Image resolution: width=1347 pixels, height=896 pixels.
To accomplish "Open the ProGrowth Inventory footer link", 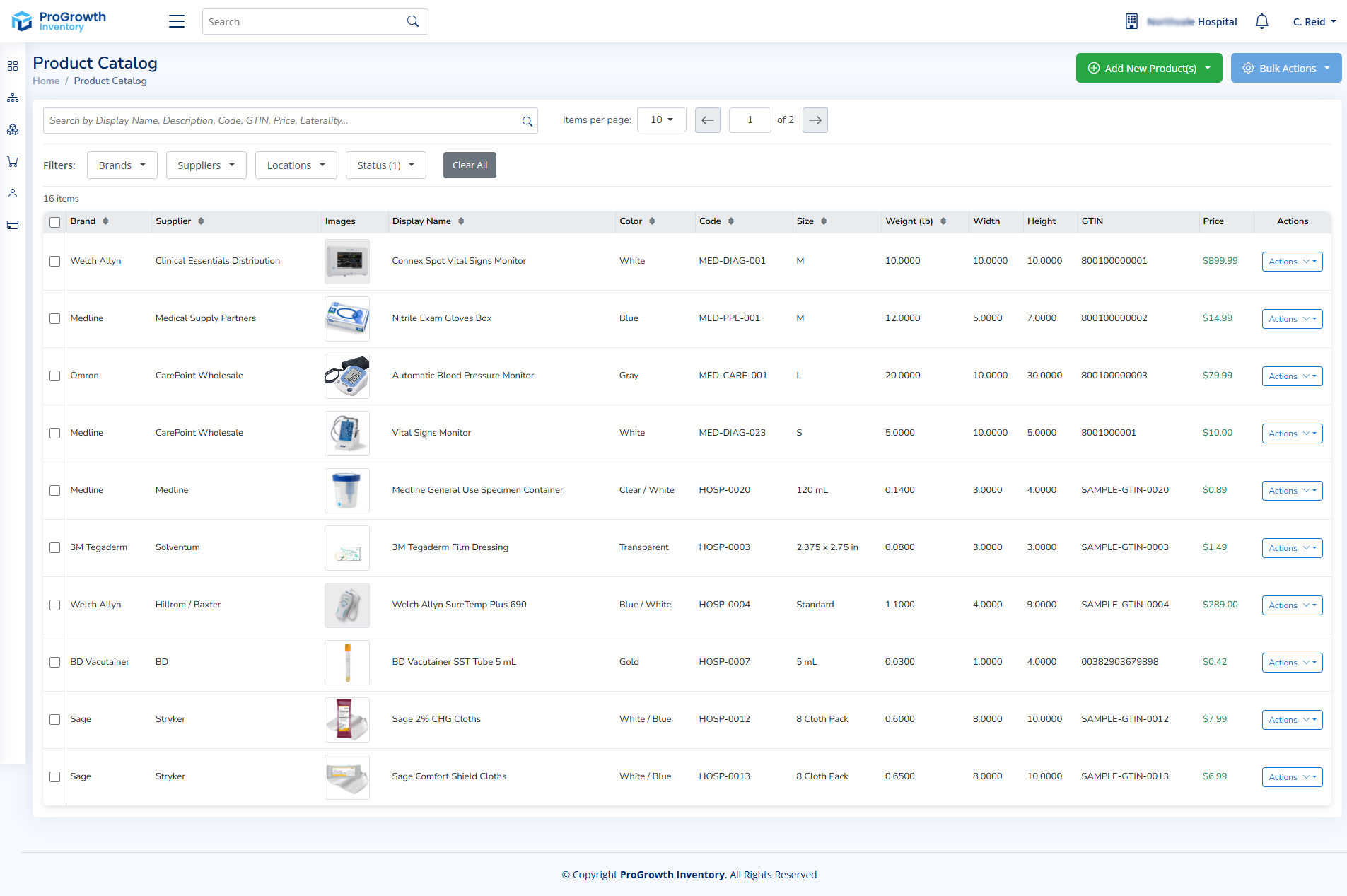I will (x=672, y=875).
